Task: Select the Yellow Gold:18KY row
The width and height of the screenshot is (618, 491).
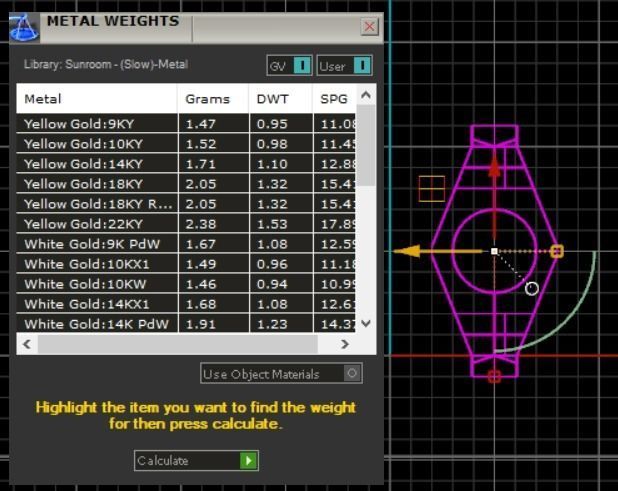Action: point(186,184)
